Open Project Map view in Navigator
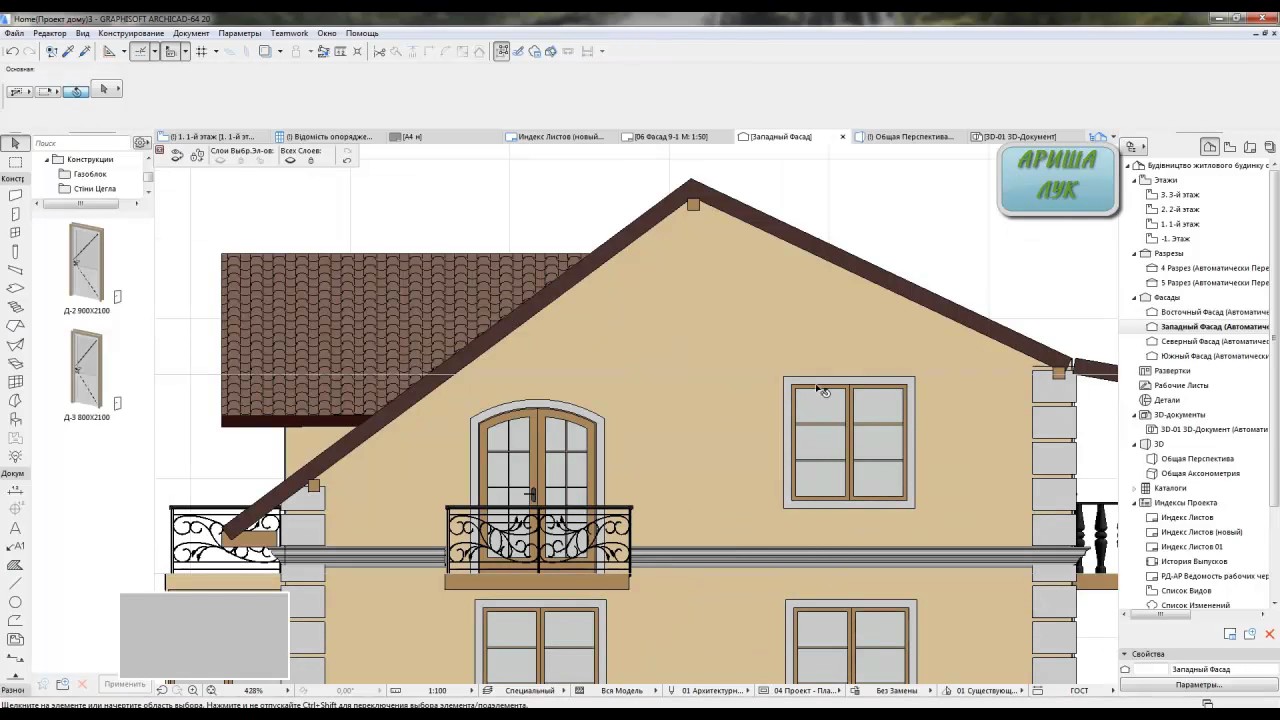The height and width of the screenshot is (720, 1280). click(x=1210, y=147)
